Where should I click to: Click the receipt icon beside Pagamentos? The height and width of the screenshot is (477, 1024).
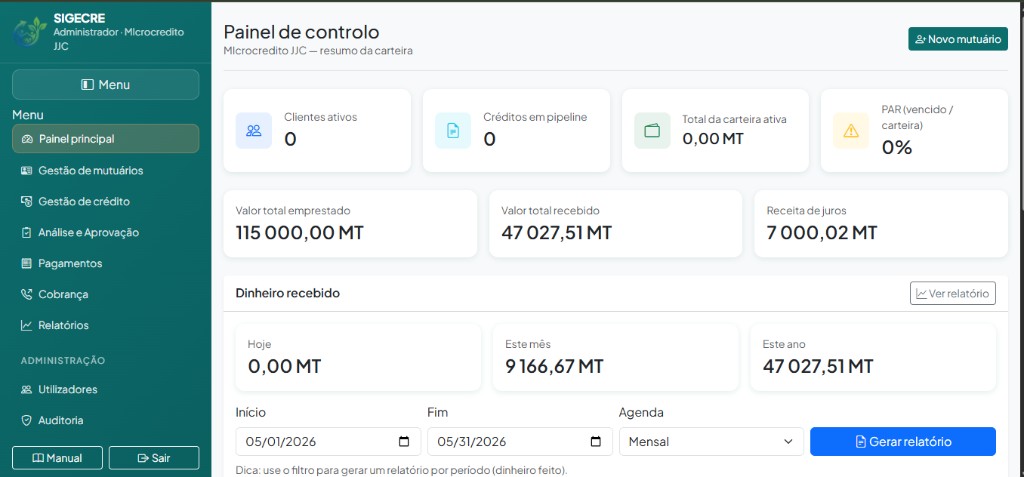click(27, 263)
